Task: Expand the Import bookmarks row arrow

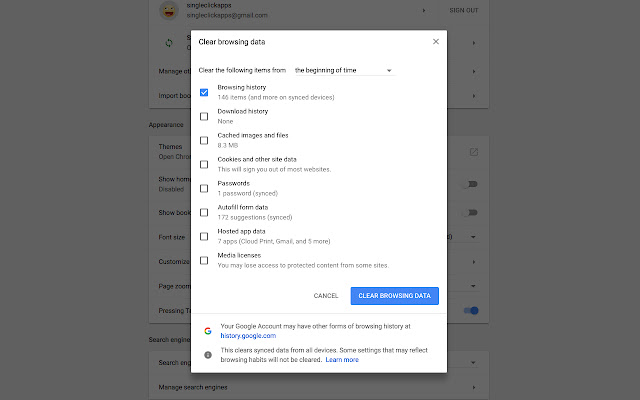Action: [x=473, y=96]
